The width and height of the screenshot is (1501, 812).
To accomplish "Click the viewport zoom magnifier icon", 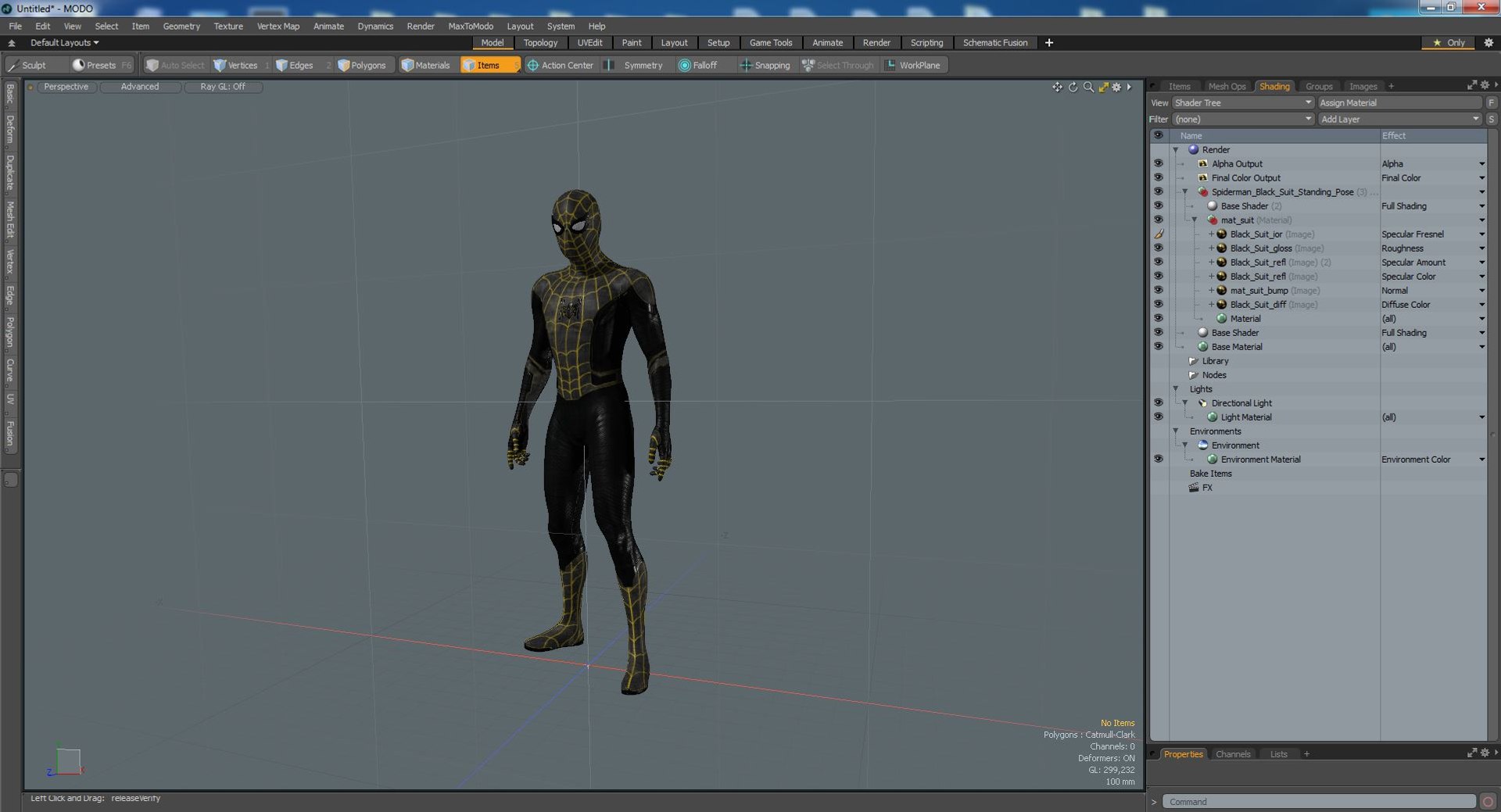I will click(x=1088, y=87).
